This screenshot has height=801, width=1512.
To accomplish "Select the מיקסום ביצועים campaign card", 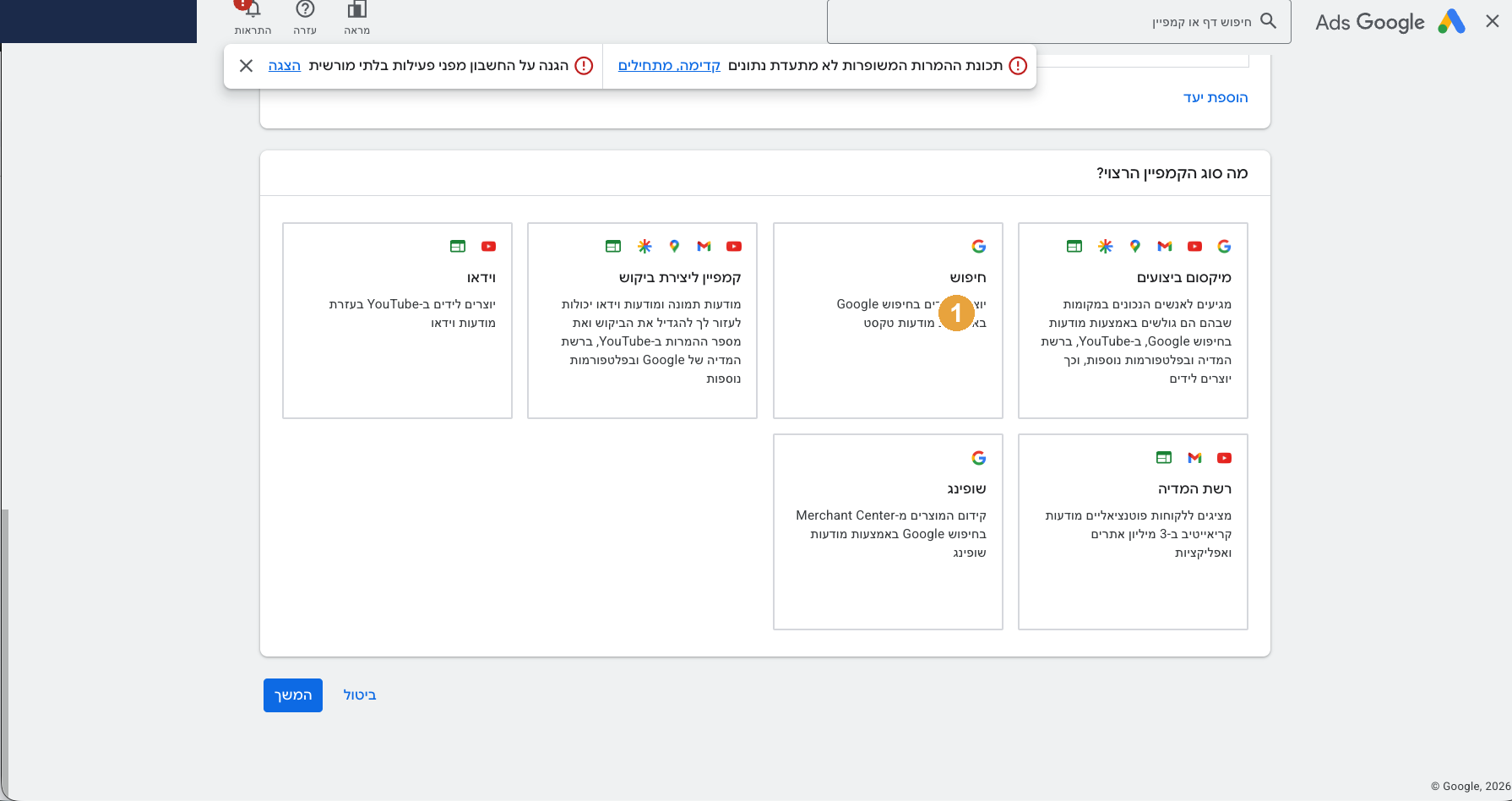I will point(1133,320).
